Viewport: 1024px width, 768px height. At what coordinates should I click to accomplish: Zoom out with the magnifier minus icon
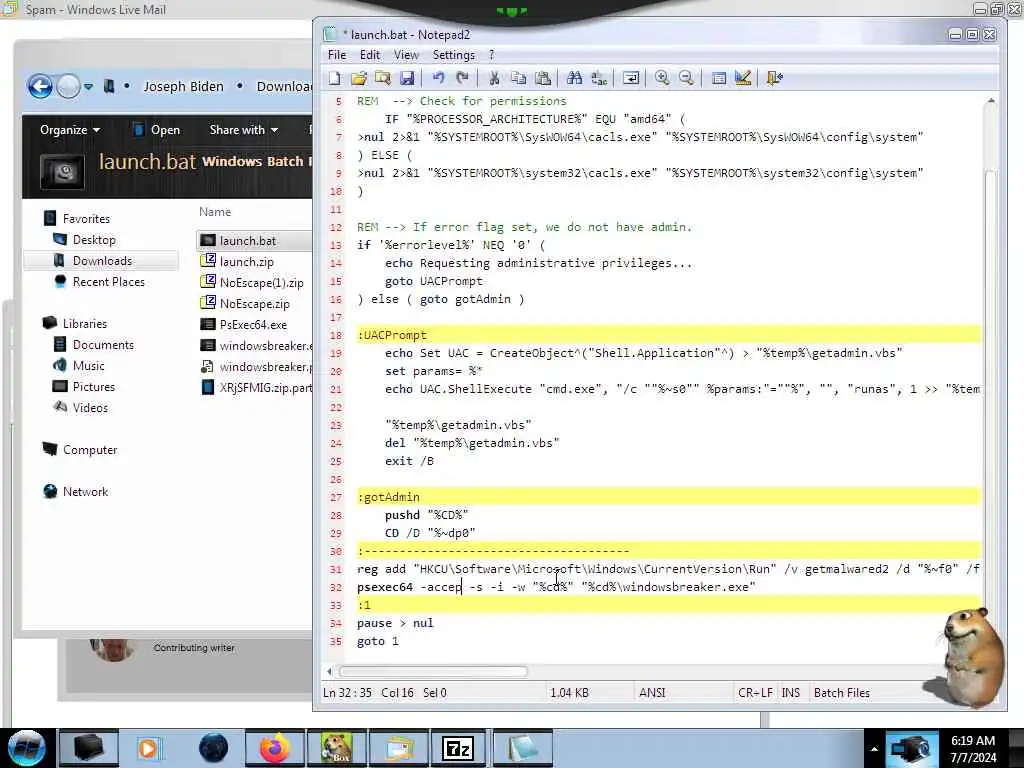(686, 78)
